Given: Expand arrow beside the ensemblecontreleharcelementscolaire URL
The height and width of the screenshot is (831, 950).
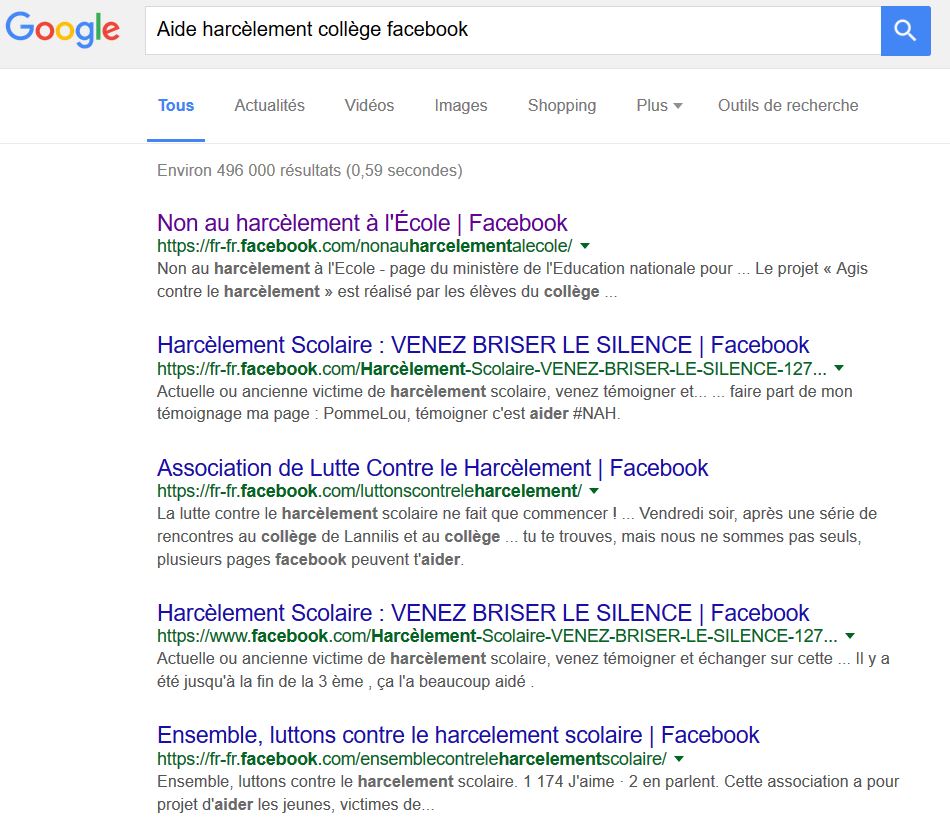Looking at the screenshot, I should click(679, 758).
